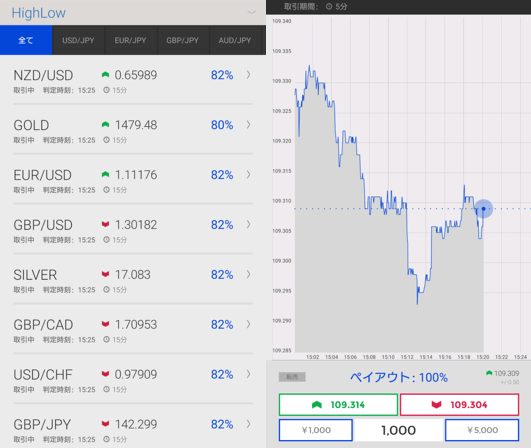Select the GBP/JPY asset name in list
The width and height of the screenshot is (531, 448).
click(x=42, y=424)
